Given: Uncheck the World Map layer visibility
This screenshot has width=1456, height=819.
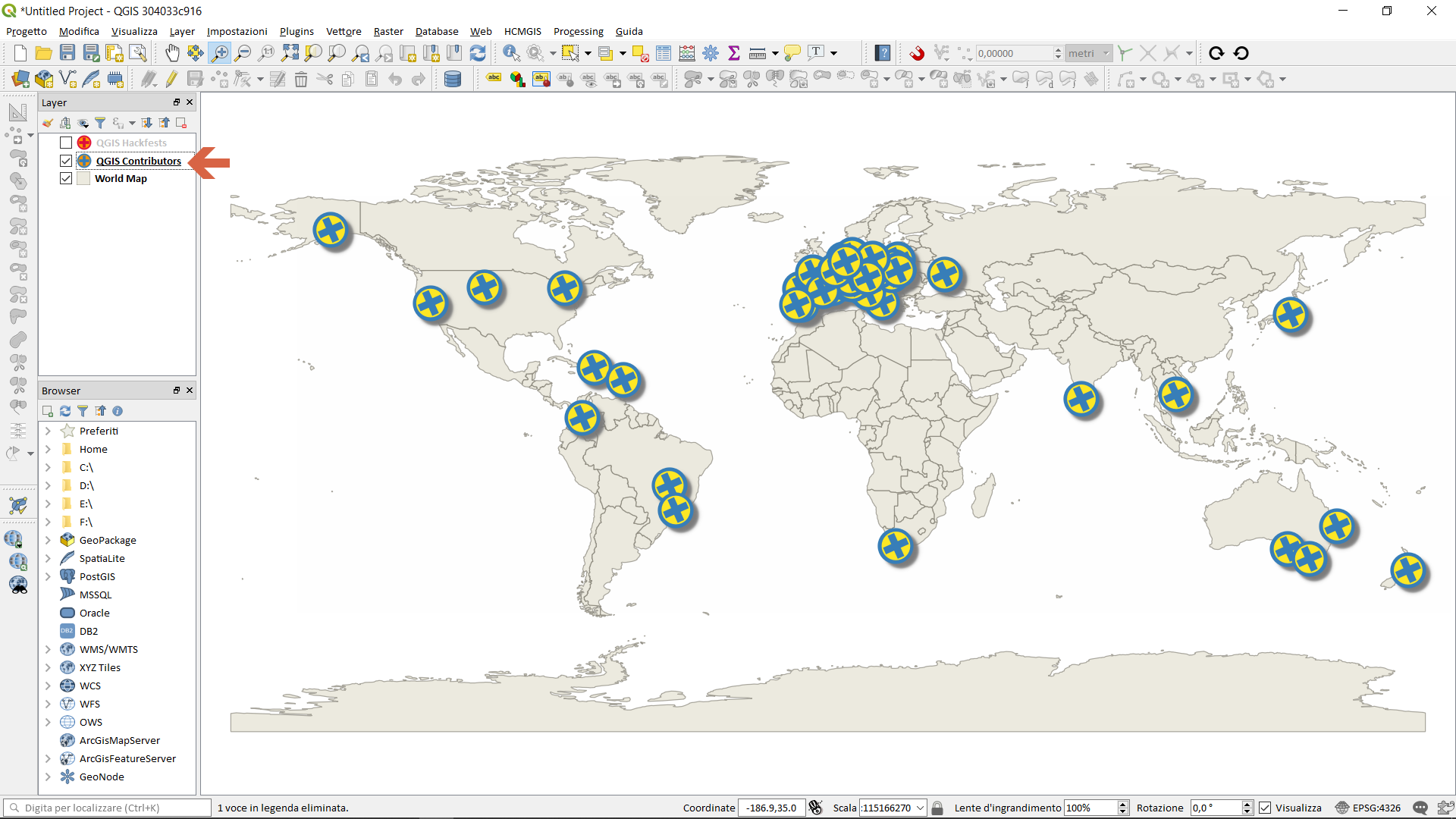Looking at the screenshot, I should [66, 178].
